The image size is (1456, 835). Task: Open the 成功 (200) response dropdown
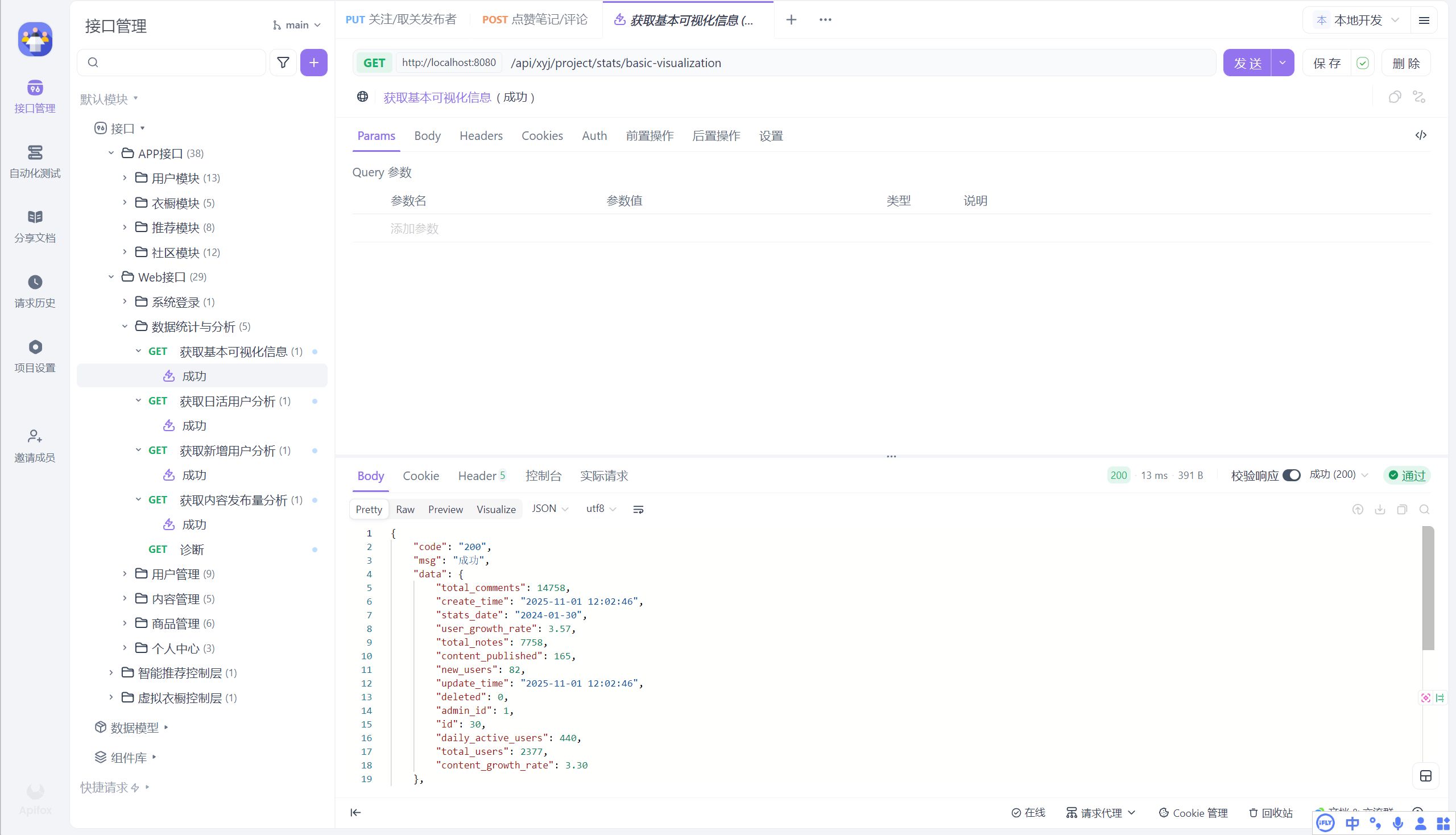1339,475
